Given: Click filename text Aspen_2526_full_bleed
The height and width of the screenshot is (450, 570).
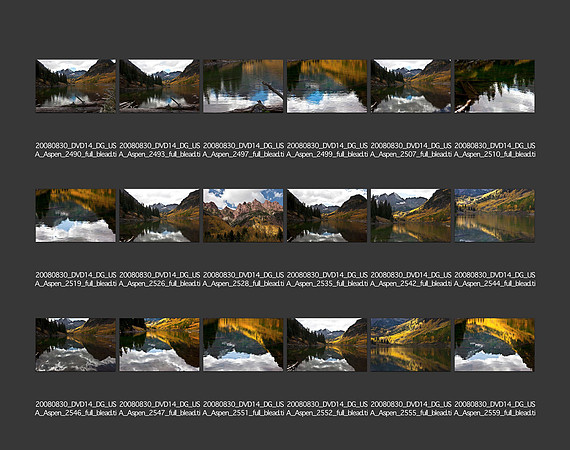Looking at the screenshot, I should click(x=160, y=279).
